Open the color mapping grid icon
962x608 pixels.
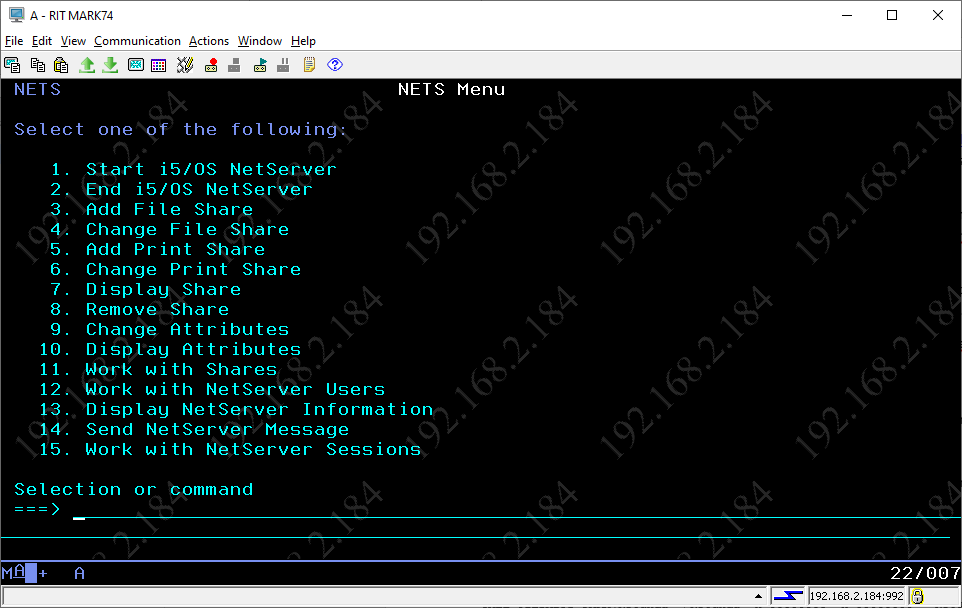coord(159,65)
